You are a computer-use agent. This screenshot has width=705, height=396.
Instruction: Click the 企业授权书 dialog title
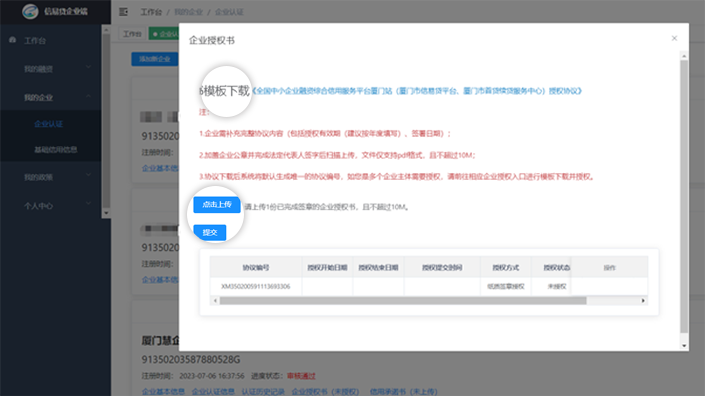tap(212, 40)
